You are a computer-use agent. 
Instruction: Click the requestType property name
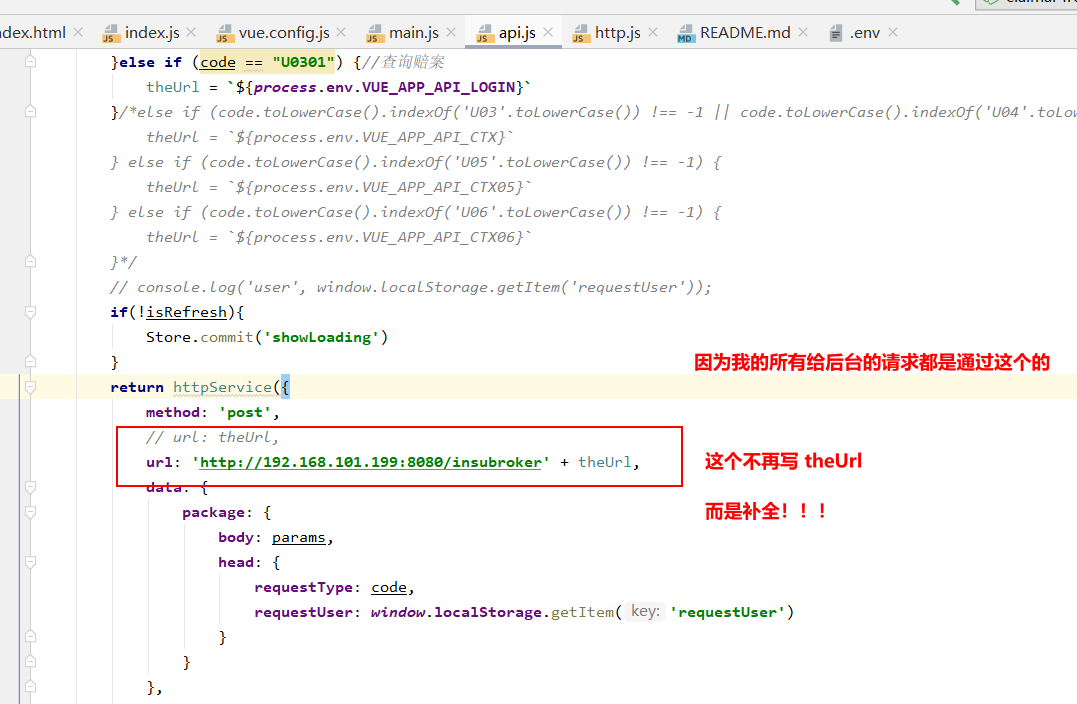tap(304, 588)
